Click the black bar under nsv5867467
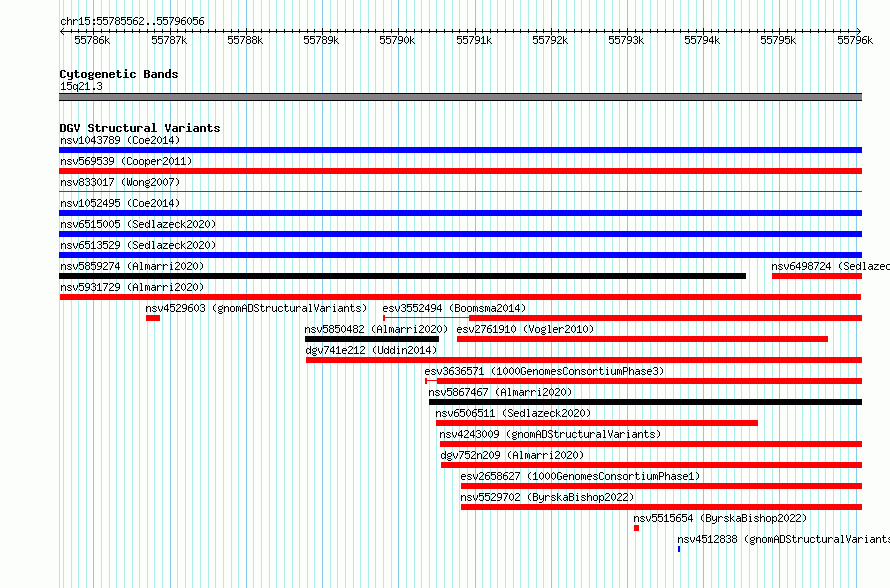 tap(645, 402)
